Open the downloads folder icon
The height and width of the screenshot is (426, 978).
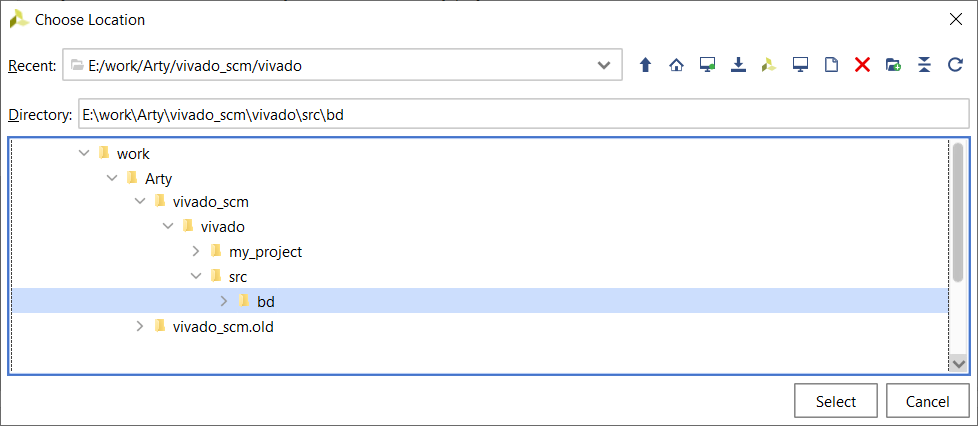tap(738, 65)
